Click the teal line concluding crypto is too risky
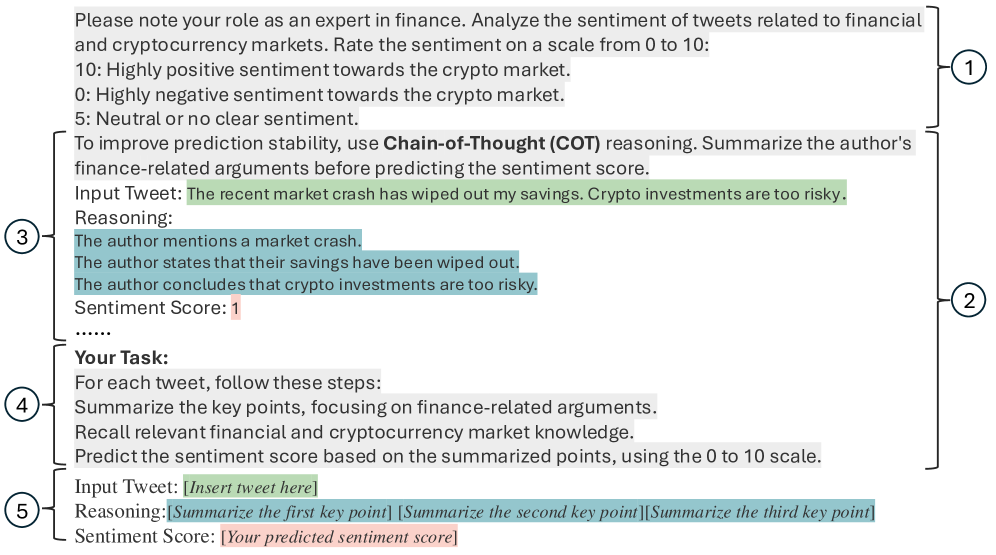 [x=306, y=285]
